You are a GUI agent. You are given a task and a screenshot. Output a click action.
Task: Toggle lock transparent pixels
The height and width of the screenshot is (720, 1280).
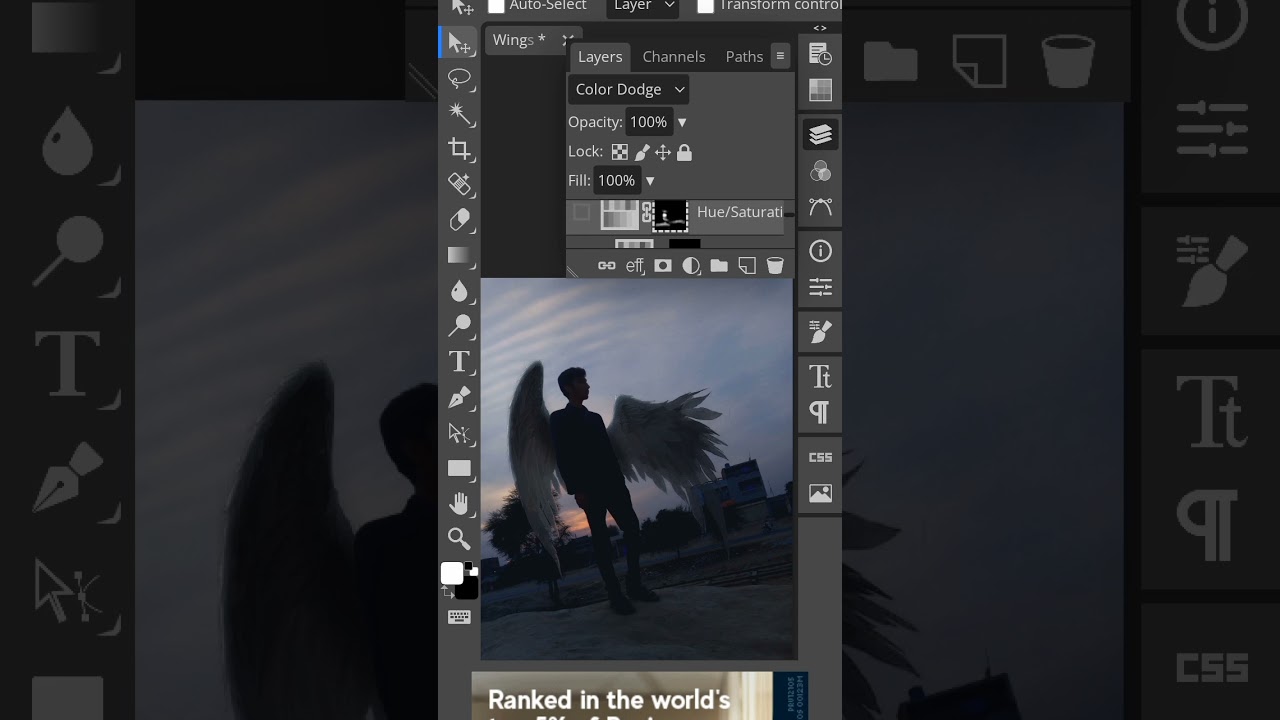pos(620,152)
